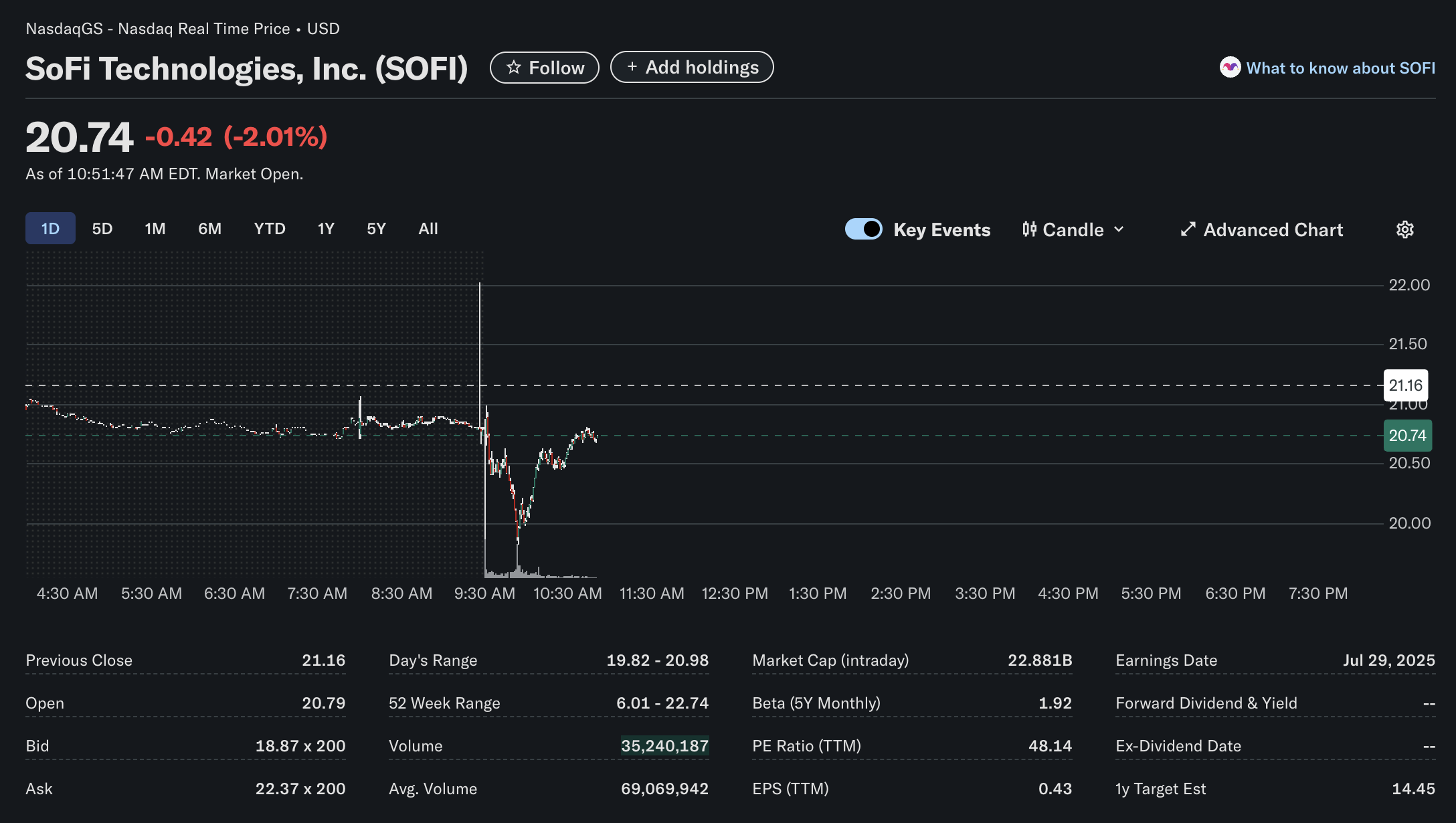Click the Volume value 35,240,187

tap(664, 746)
